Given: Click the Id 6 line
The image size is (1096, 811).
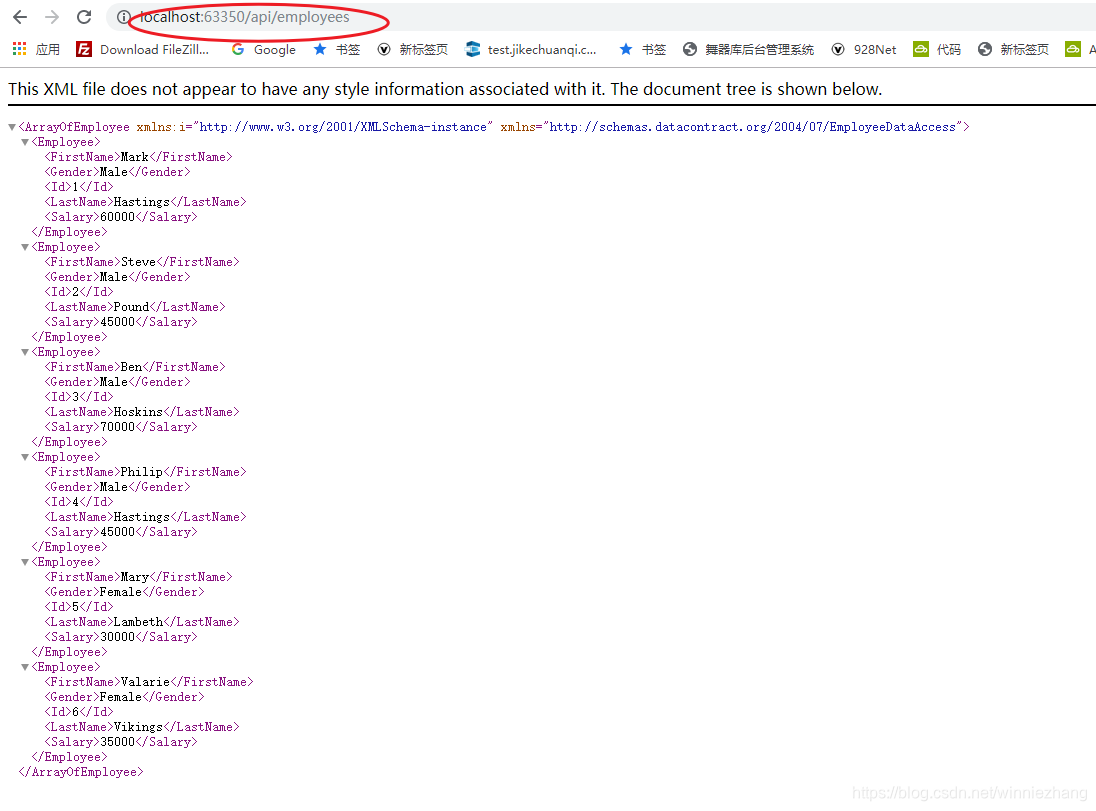Looking at the screenshot, I should (x=79, y=712).
